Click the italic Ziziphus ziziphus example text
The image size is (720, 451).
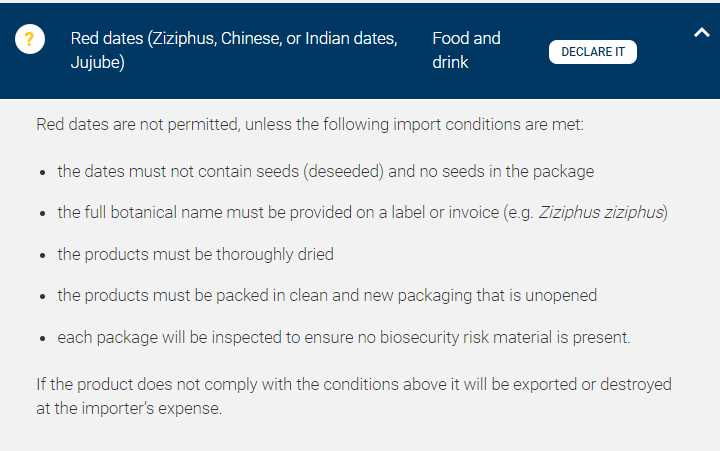pyautogui.click(x=602, y=213)
